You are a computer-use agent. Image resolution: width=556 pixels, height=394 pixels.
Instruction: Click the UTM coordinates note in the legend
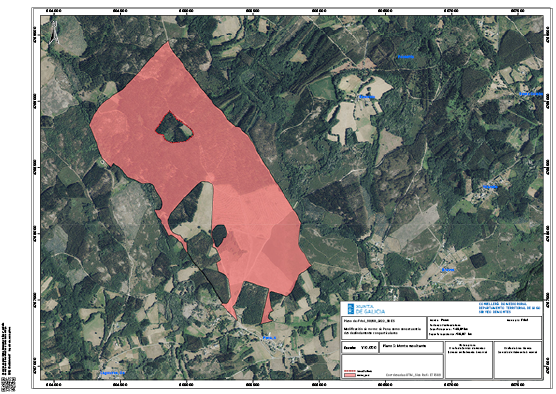413,374
